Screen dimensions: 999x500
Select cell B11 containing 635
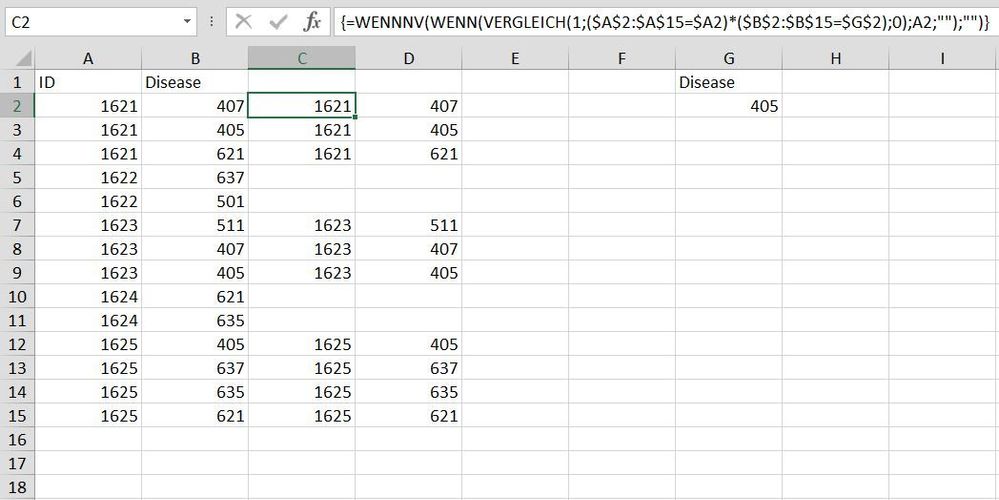[x=195, y=320]
